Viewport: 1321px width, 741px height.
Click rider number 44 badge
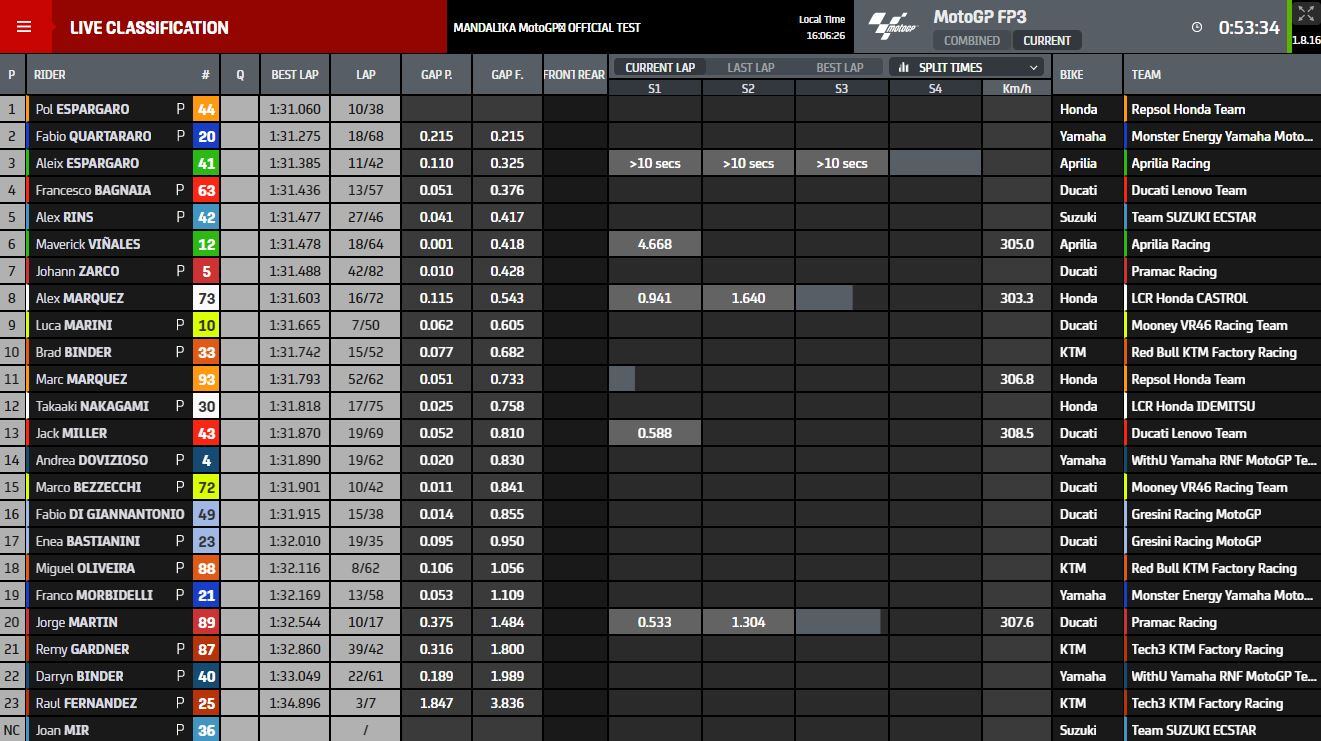coord(205,109)
